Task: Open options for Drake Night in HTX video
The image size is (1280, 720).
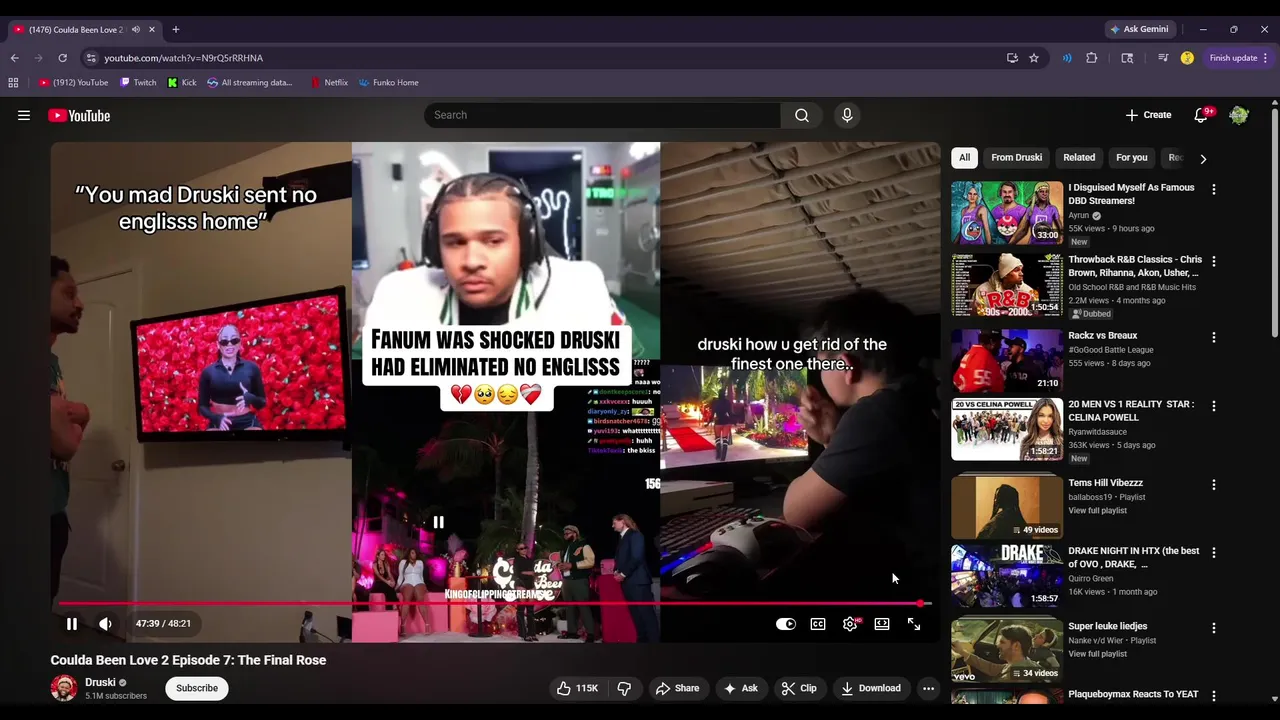Action: click(x=1214, y=552)
